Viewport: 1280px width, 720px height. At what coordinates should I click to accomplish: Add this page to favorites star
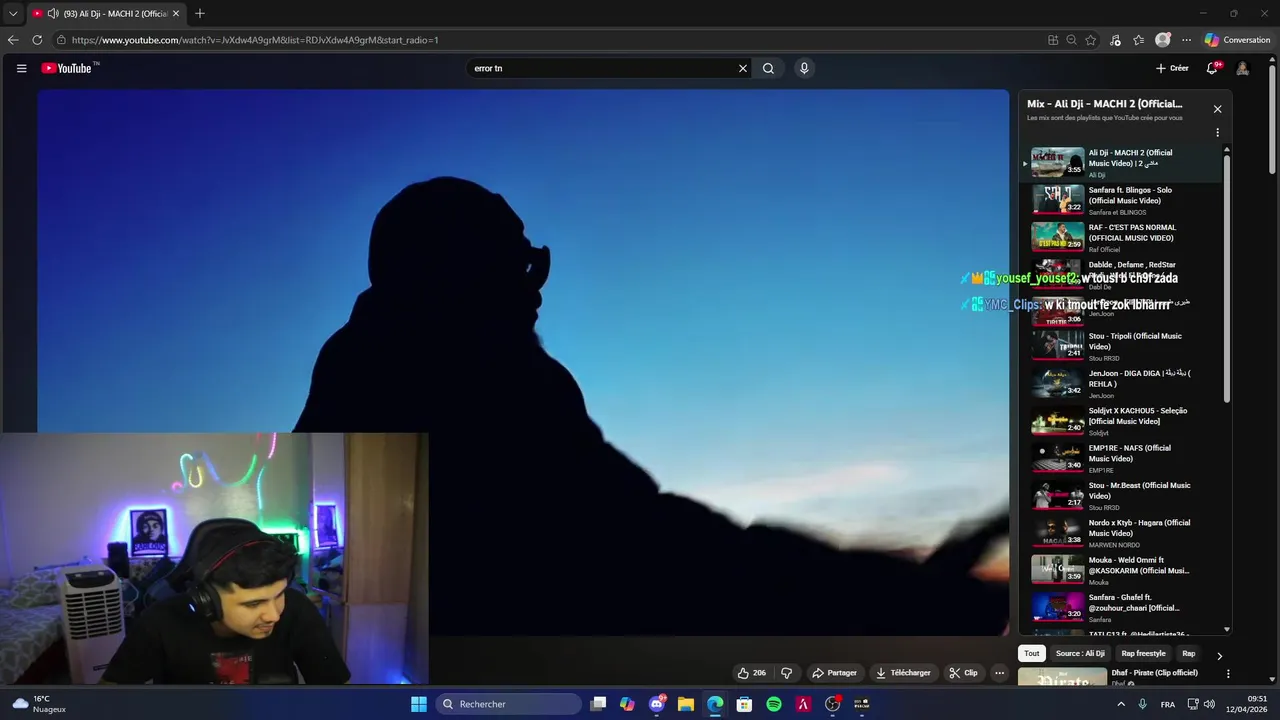1090,40
